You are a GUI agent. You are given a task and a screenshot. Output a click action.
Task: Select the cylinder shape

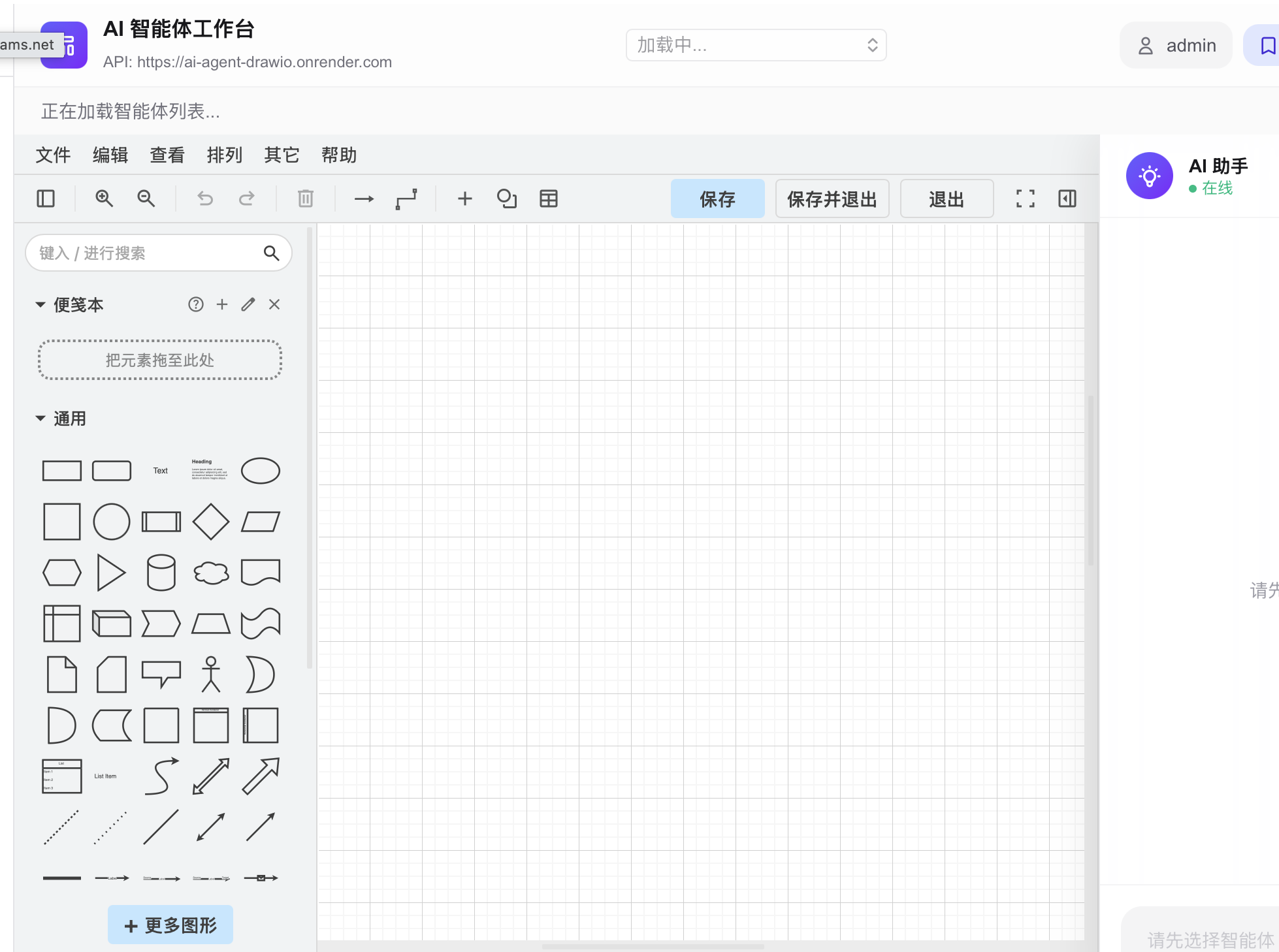coord(161,573)
